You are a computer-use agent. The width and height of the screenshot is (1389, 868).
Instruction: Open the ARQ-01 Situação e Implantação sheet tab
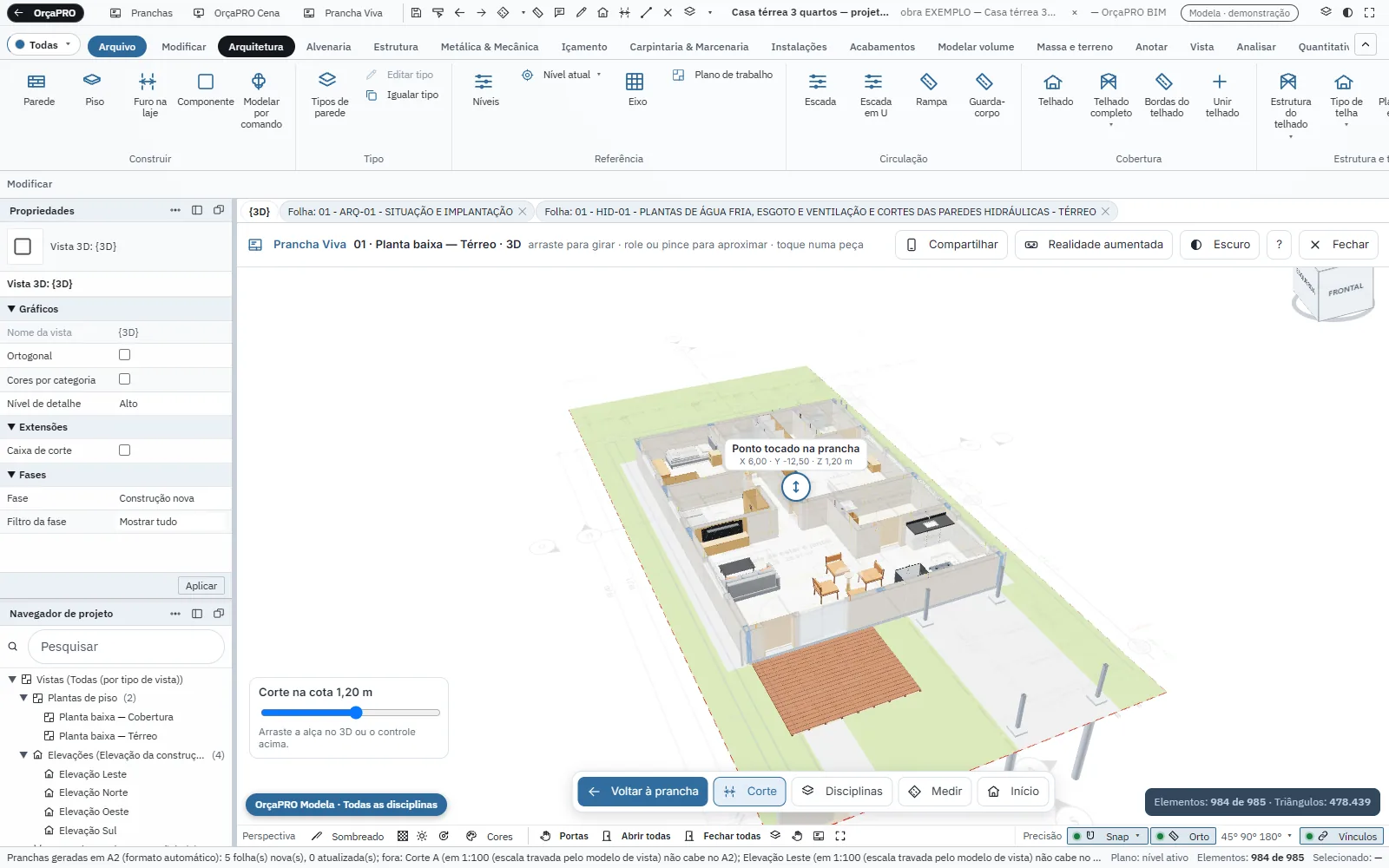400,212
